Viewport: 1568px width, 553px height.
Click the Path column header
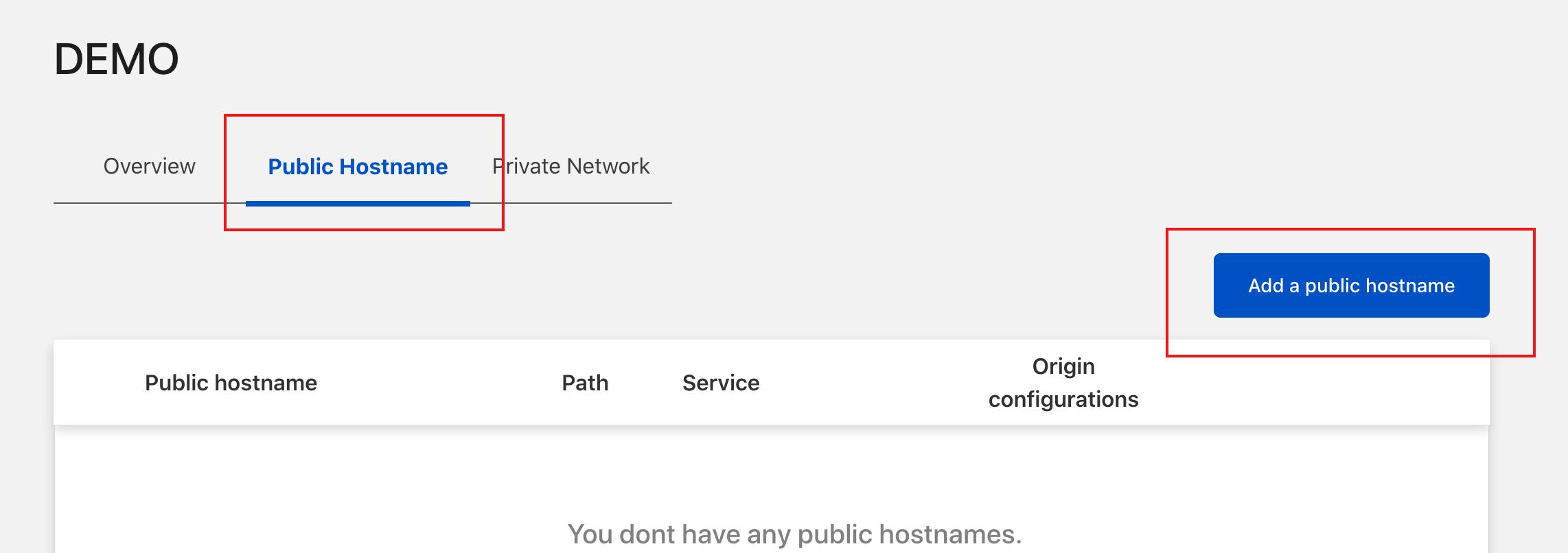(585, 383)
